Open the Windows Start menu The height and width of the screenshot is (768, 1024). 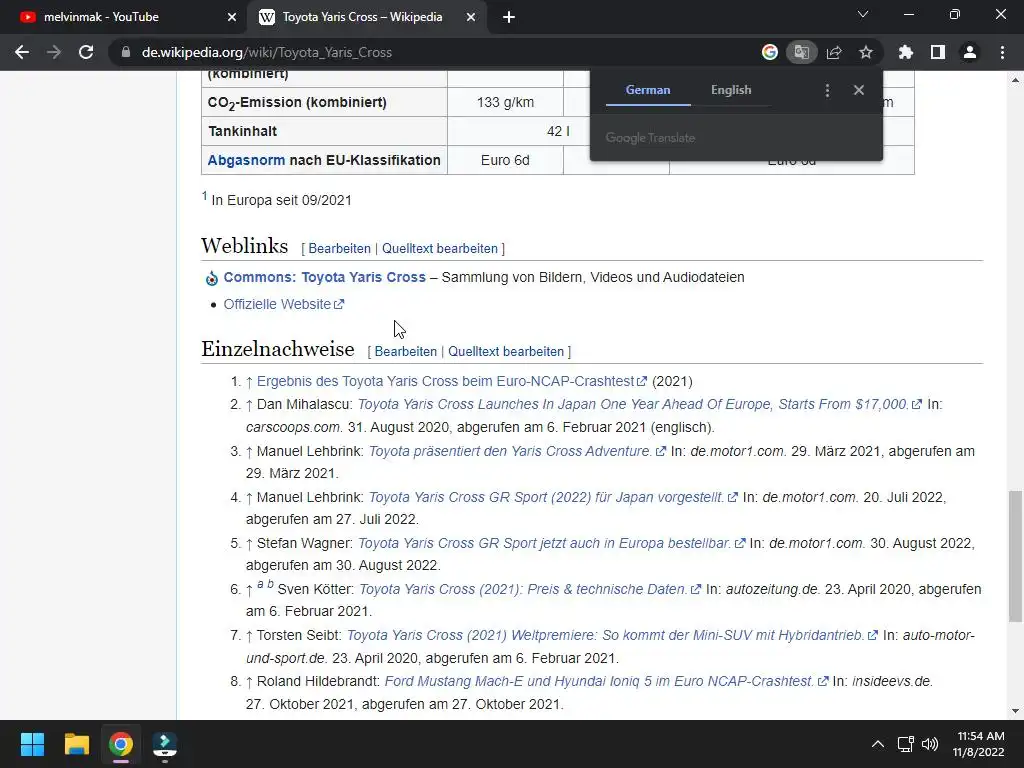pos(32,744)
